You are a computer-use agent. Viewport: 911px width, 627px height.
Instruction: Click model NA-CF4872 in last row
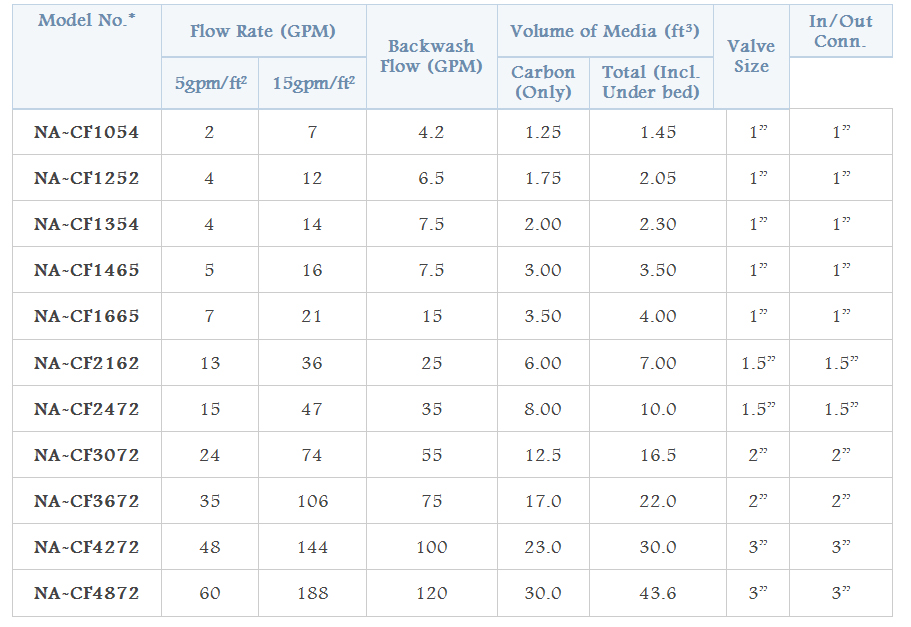[x=87, y=593]
